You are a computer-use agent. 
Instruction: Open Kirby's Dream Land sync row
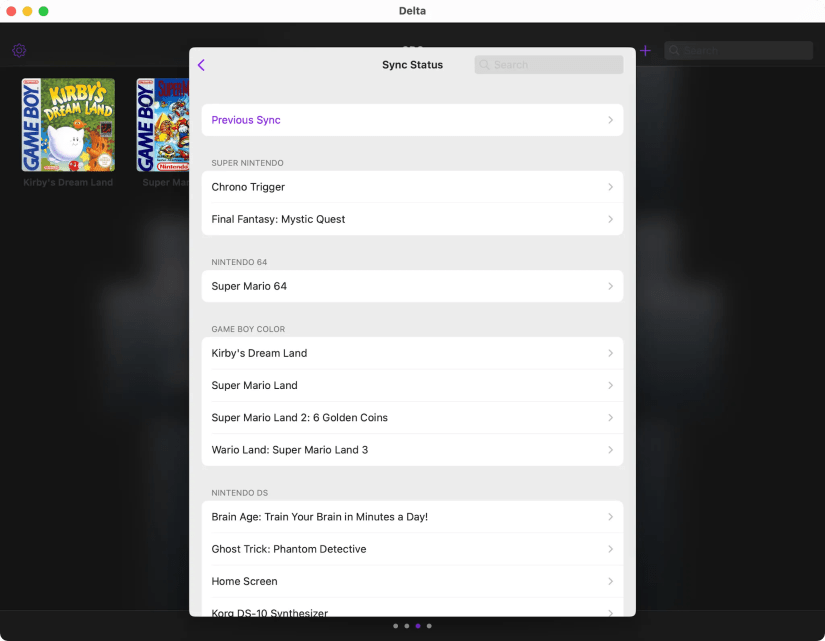(412, 353)
